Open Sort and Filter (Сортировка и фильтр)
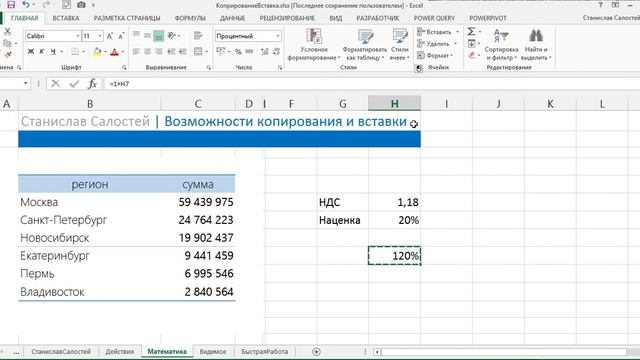The width and height of the screenshot is (640, 360). (501, 45)
